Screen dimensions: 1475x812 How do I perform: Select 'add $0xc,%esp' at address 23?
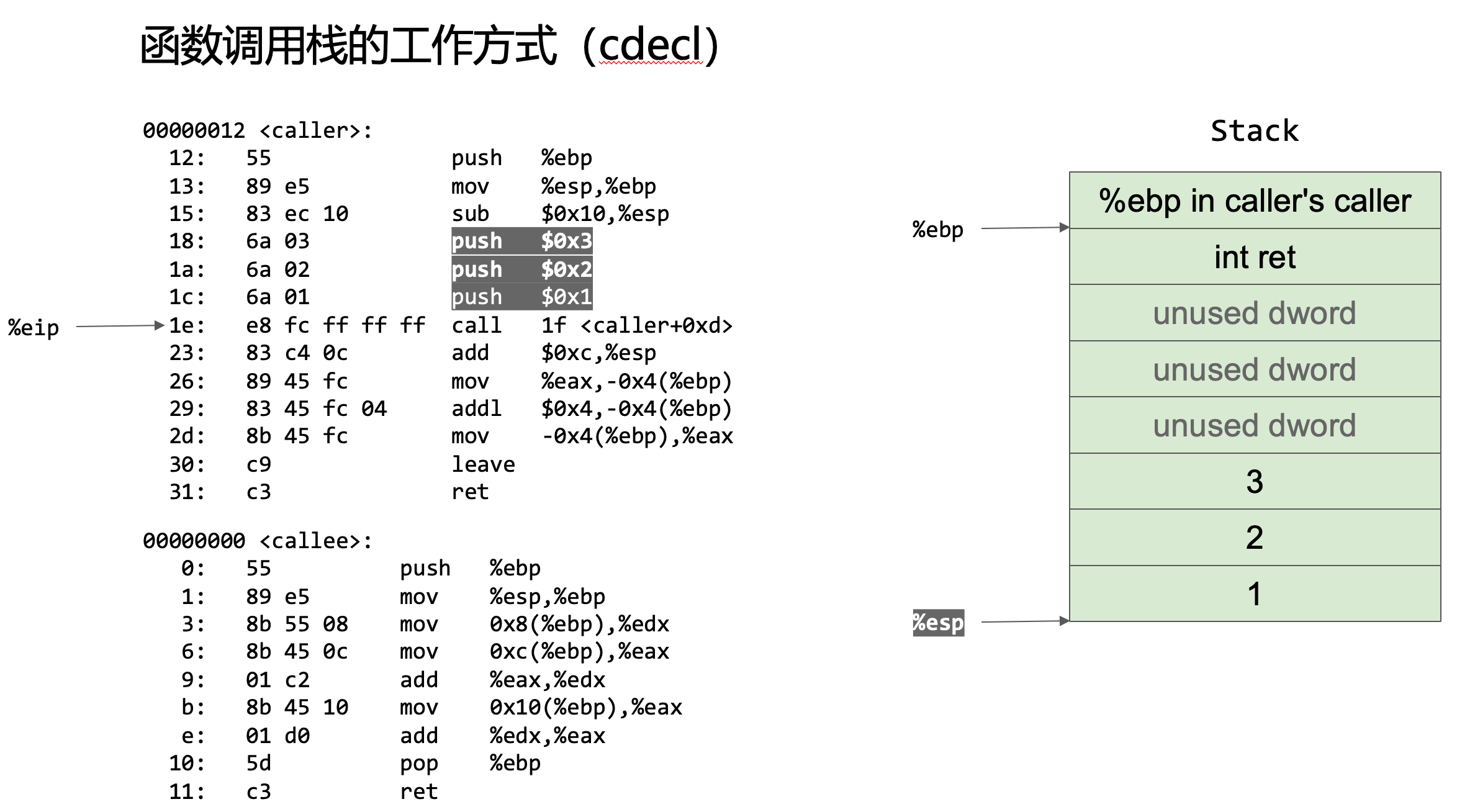click(553, 353)
